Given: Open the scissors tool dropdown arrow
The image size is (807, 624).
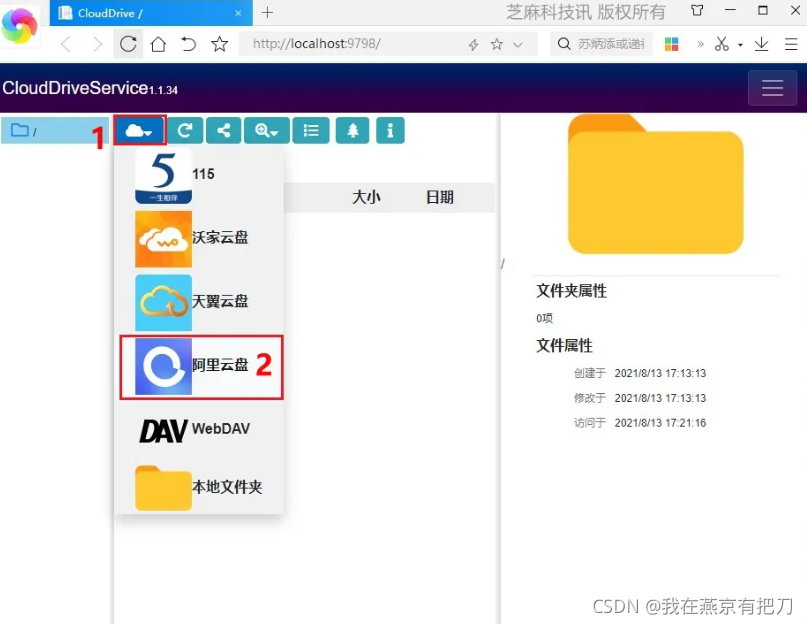Looking at the screenshot, I should tap(740, 45).
